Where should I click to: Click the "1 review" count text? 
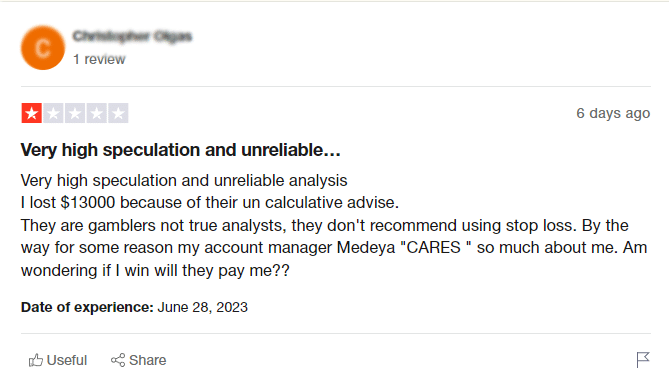[99, 59]
